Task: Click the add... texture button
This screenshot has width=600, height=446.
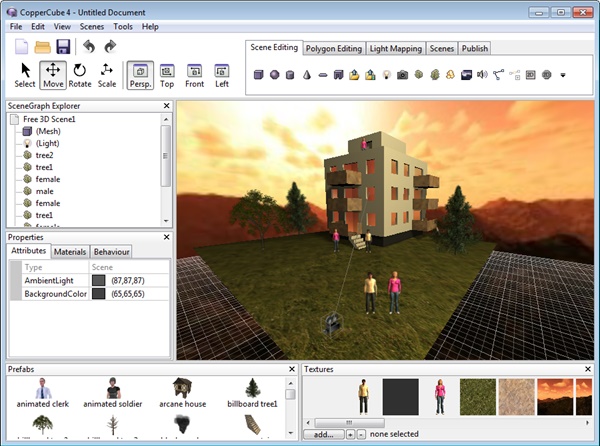Action: (322, 435)
